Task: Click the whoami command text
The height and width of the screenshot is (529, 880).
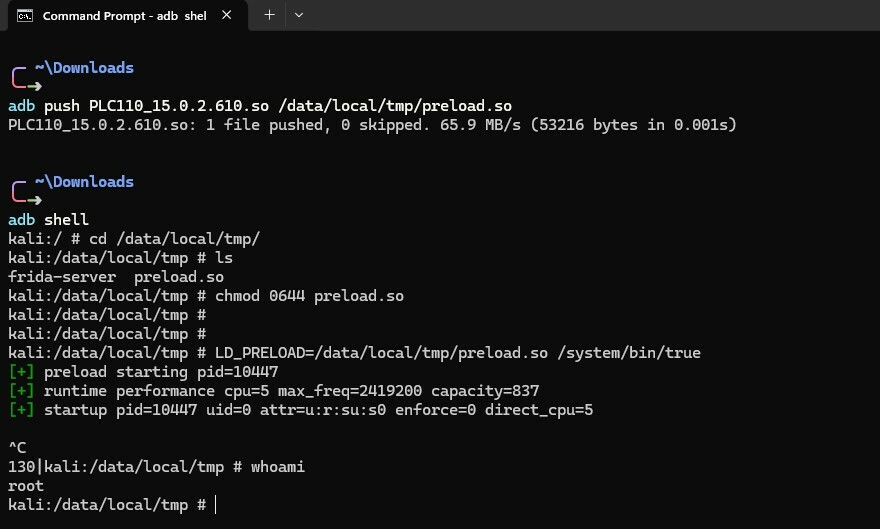Action: tap(278, 467)
